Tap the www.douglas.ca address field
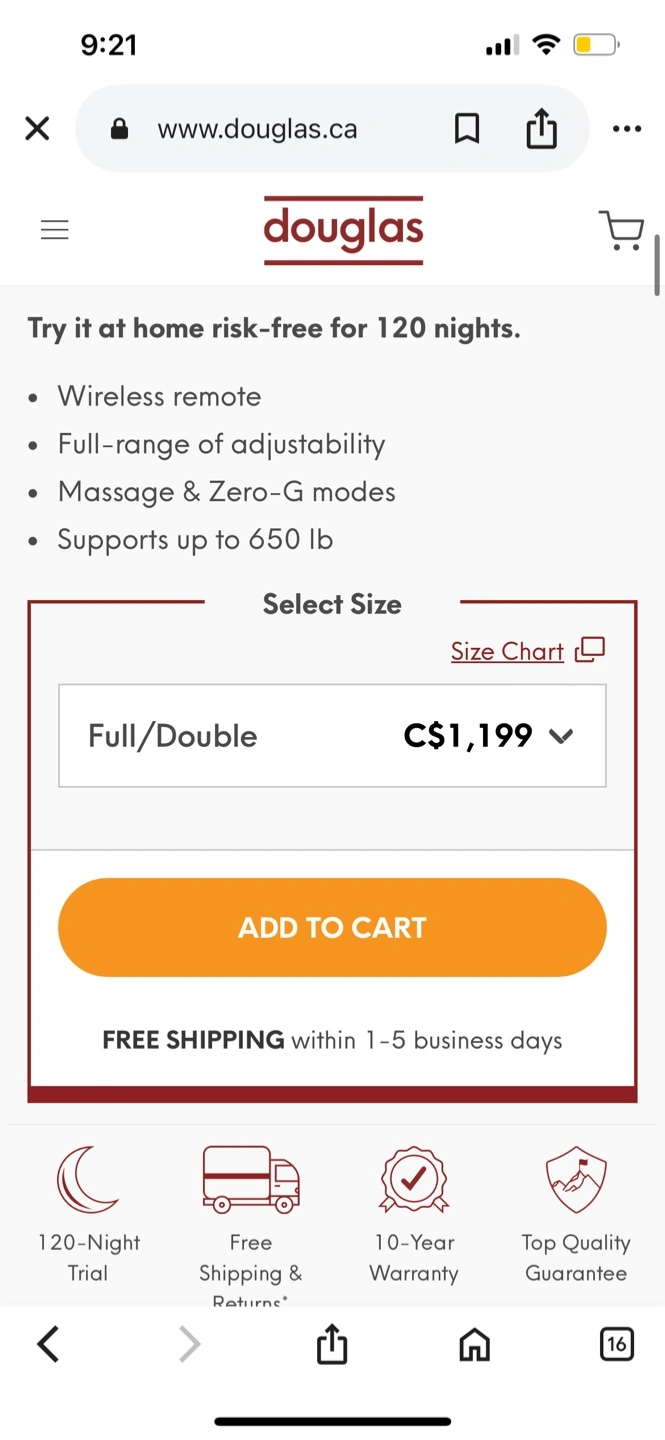This screenshot has height=1440, width=665. coord(257,129)
